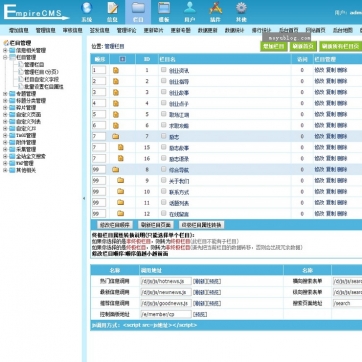The height and width of the screenshot is (362, 362).
Task: Open the 系统 globe icon in header
Action: point(87,8)
